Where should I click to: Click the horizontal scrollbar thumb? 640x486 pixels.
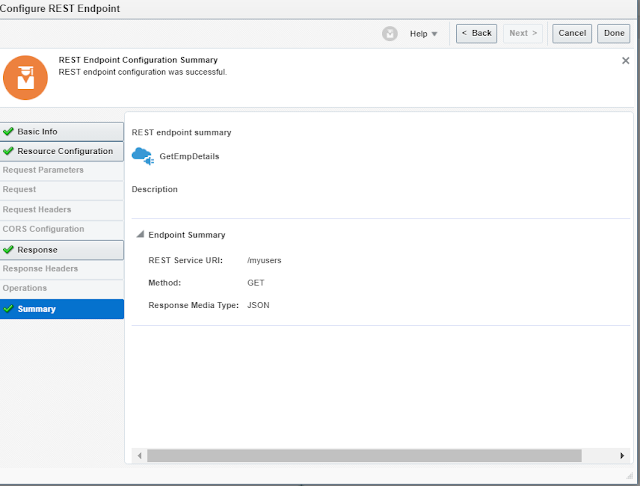pos(364,456)
